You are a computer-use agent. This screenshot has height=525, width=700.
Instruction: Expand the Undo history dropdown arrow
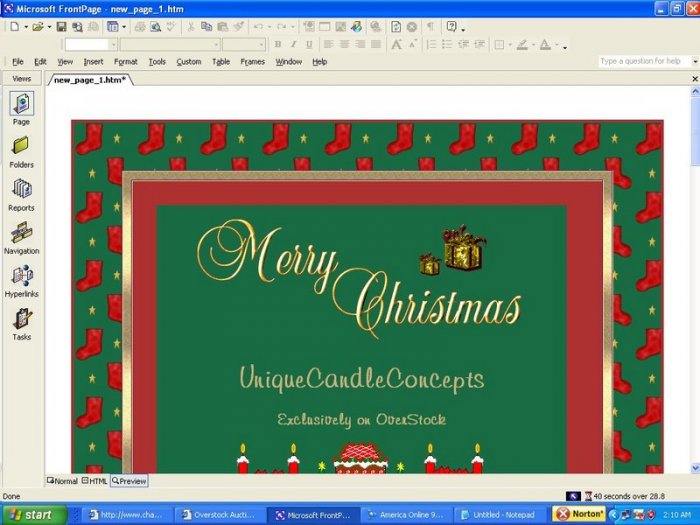click(x=270, y=27)
